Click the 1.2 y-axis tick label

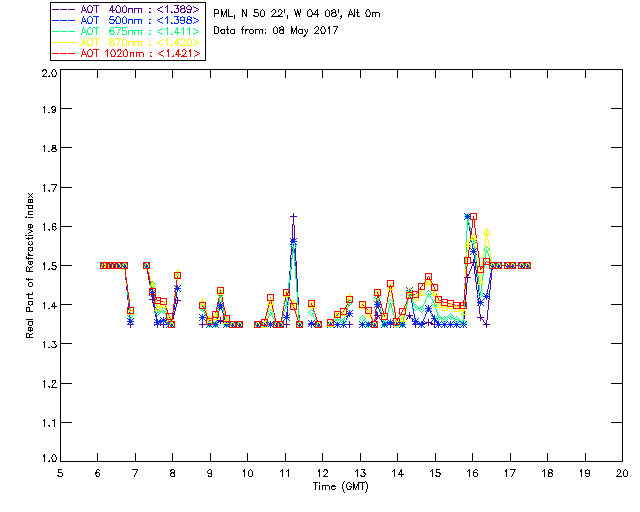tap(49, 384)
